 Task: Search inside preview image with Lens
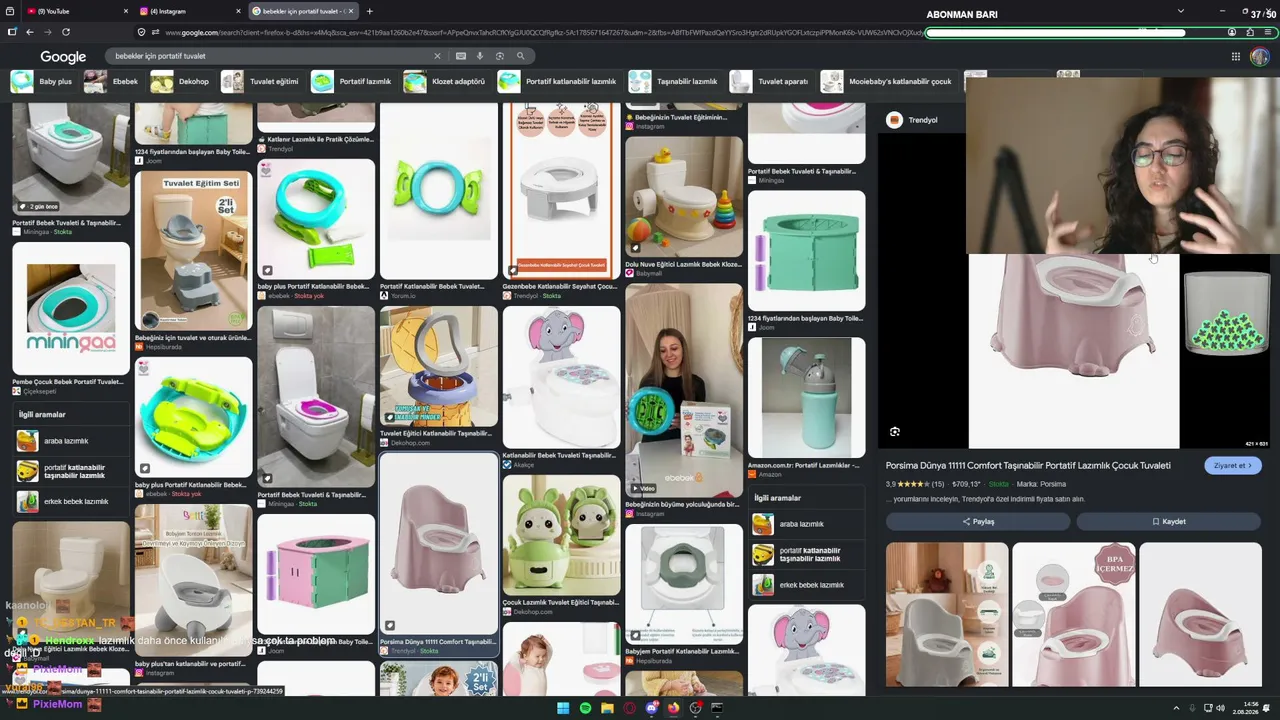(895, 432)
